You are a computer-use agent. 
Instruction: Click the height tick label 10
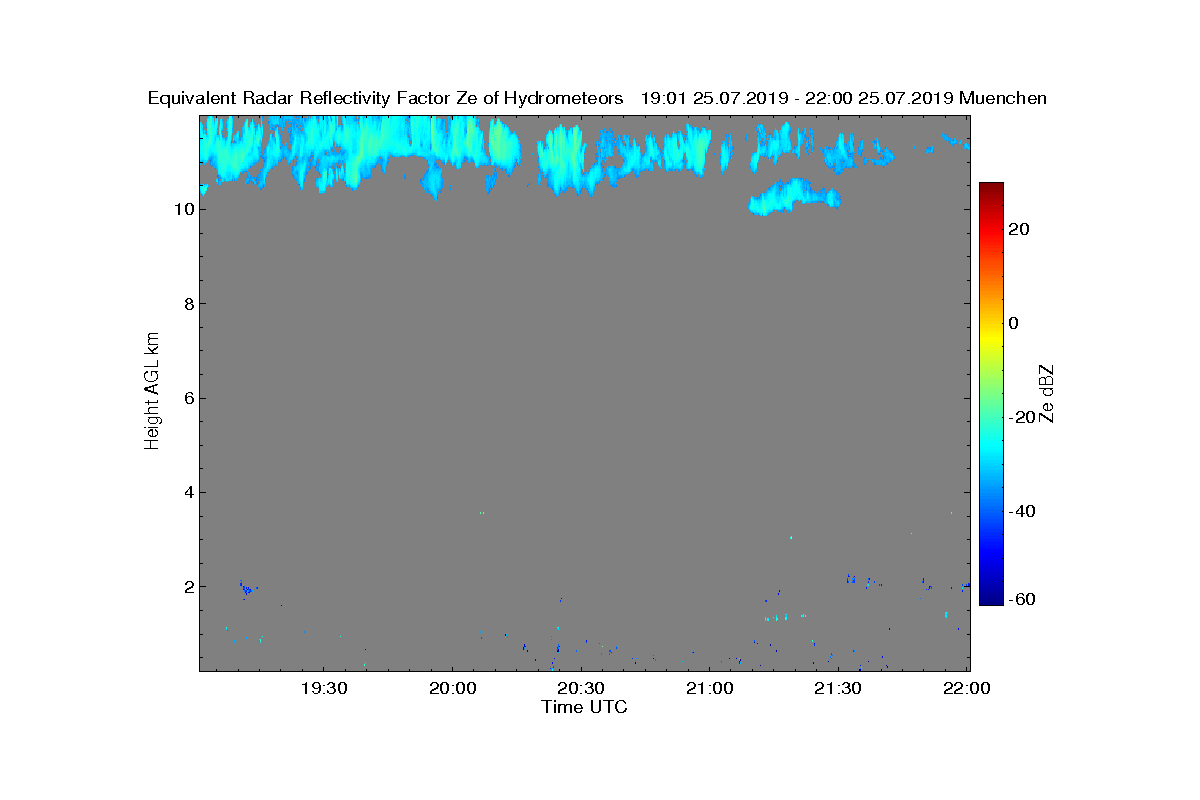pyautogui.click(x=182, y=210)
